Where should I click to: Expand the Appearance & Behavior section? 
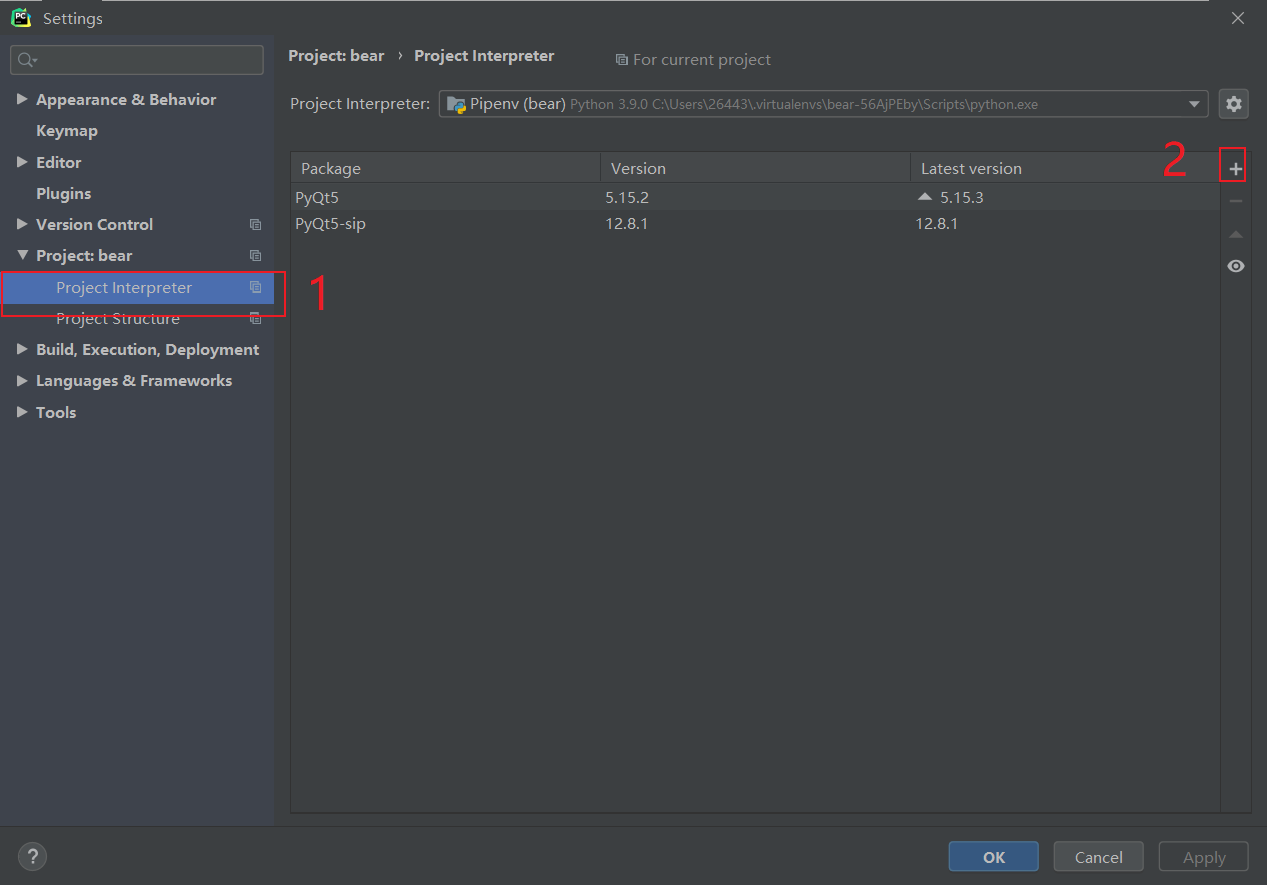coord(22,99)
